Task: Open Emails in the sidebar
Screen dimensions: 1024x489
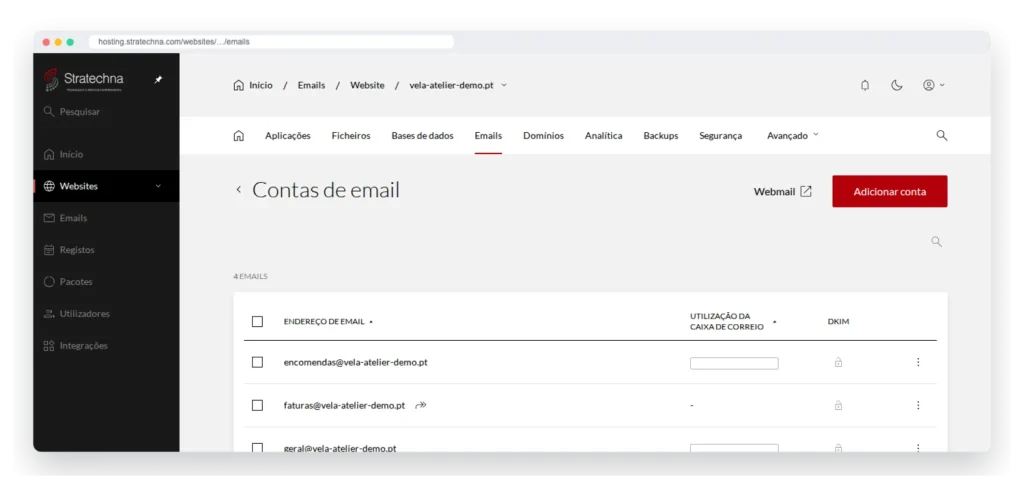Action: point(65,218)
